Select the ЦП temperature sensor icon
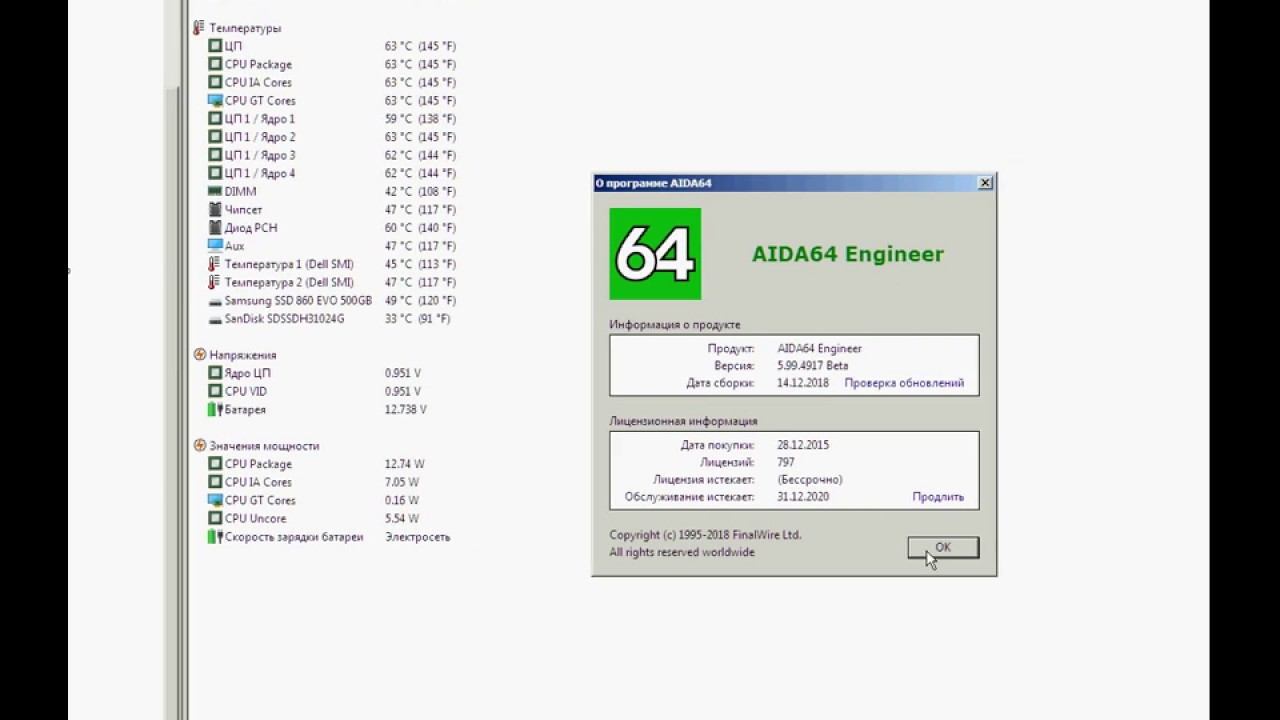1280x720 pixels. tap(215, 46)
